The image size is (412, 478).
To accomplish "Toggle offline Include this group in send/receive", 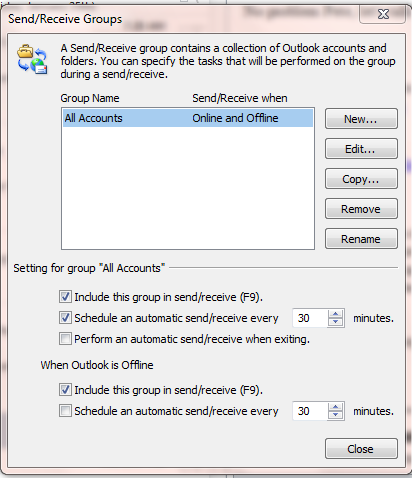I will tap(65, 389).
